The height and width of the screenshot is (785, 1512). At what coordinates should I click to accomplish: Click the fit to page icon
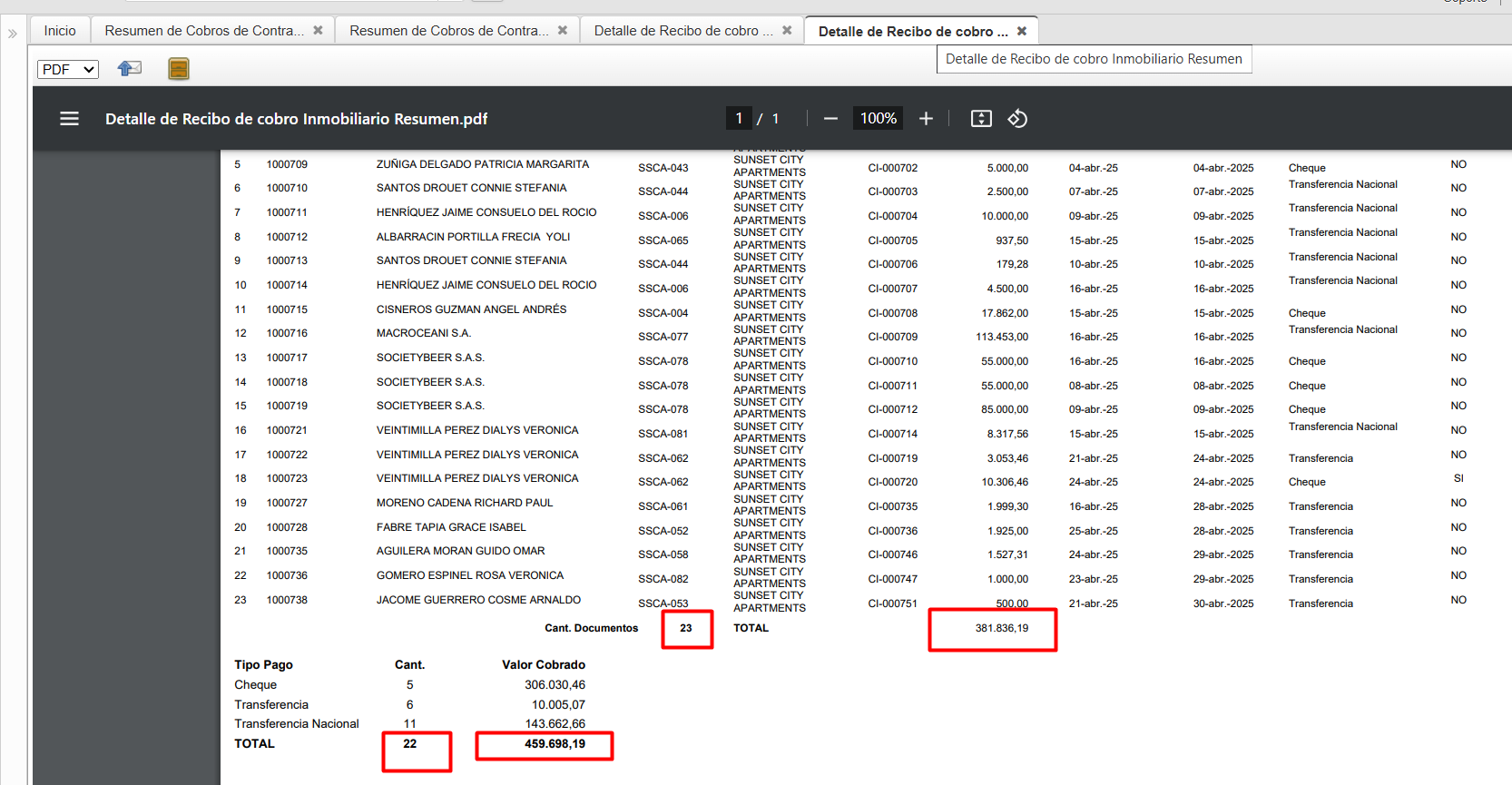click(981, 119)
